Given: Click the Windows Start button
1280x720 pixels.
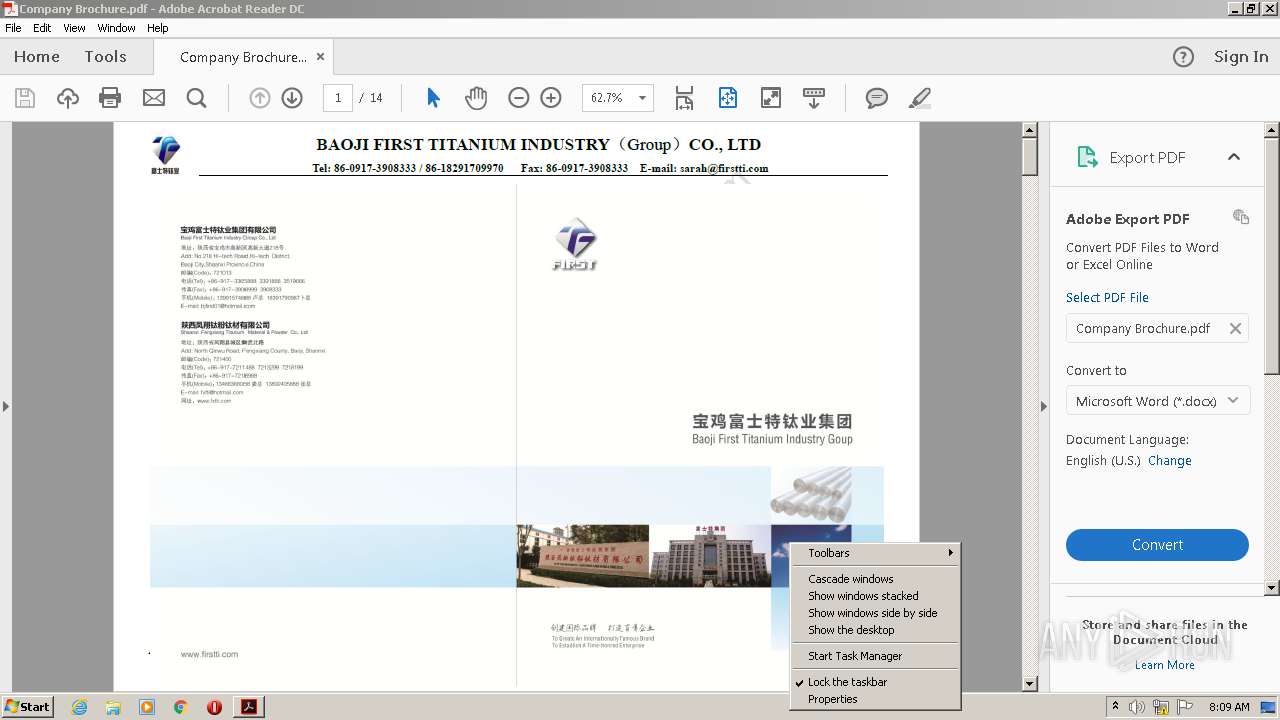Looking at the screenshot, I should coord(27,707).
